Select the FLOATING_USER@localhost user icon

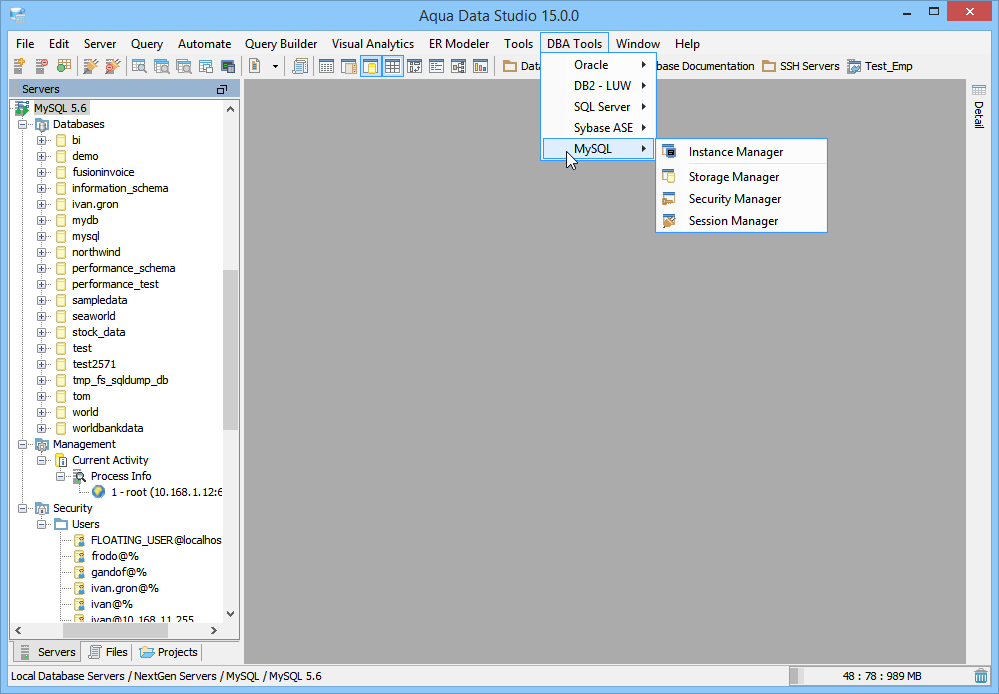click(80, 540)
